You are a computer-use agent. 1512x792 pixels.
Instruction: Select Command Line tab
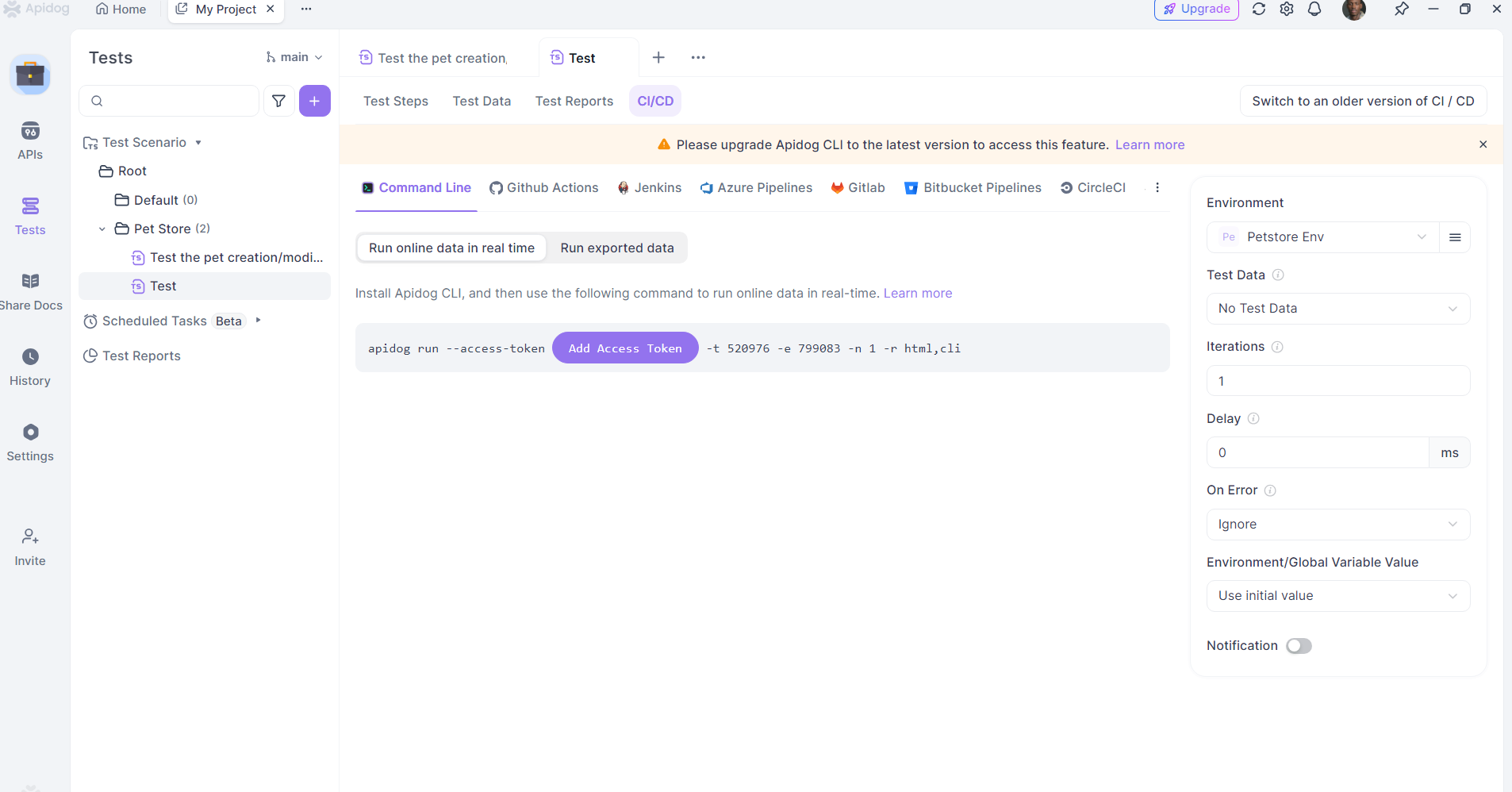[416, 187]
